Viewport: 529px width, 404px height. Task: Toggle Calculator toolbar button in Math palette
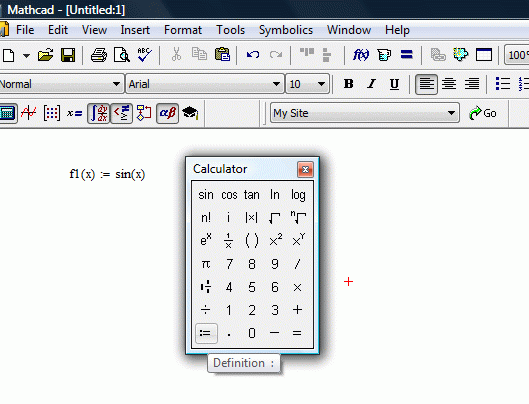[7, 113]
